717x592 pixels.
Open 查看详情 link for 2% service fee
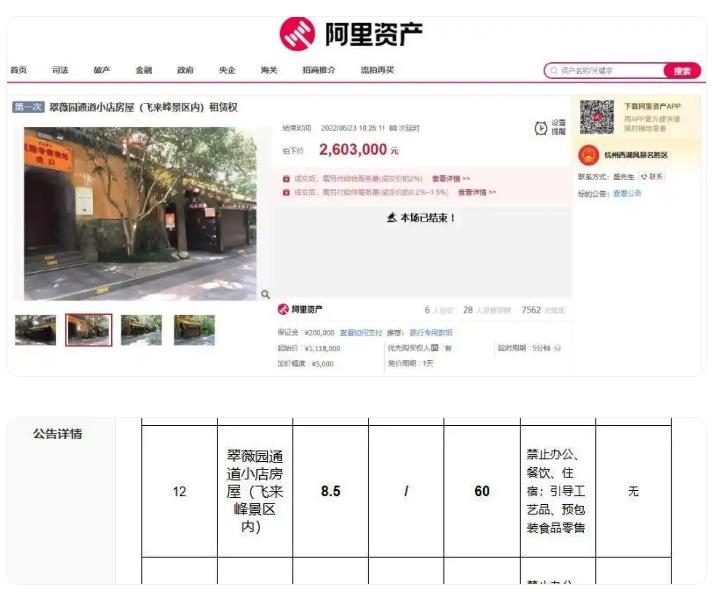click(x=451, y=178)
